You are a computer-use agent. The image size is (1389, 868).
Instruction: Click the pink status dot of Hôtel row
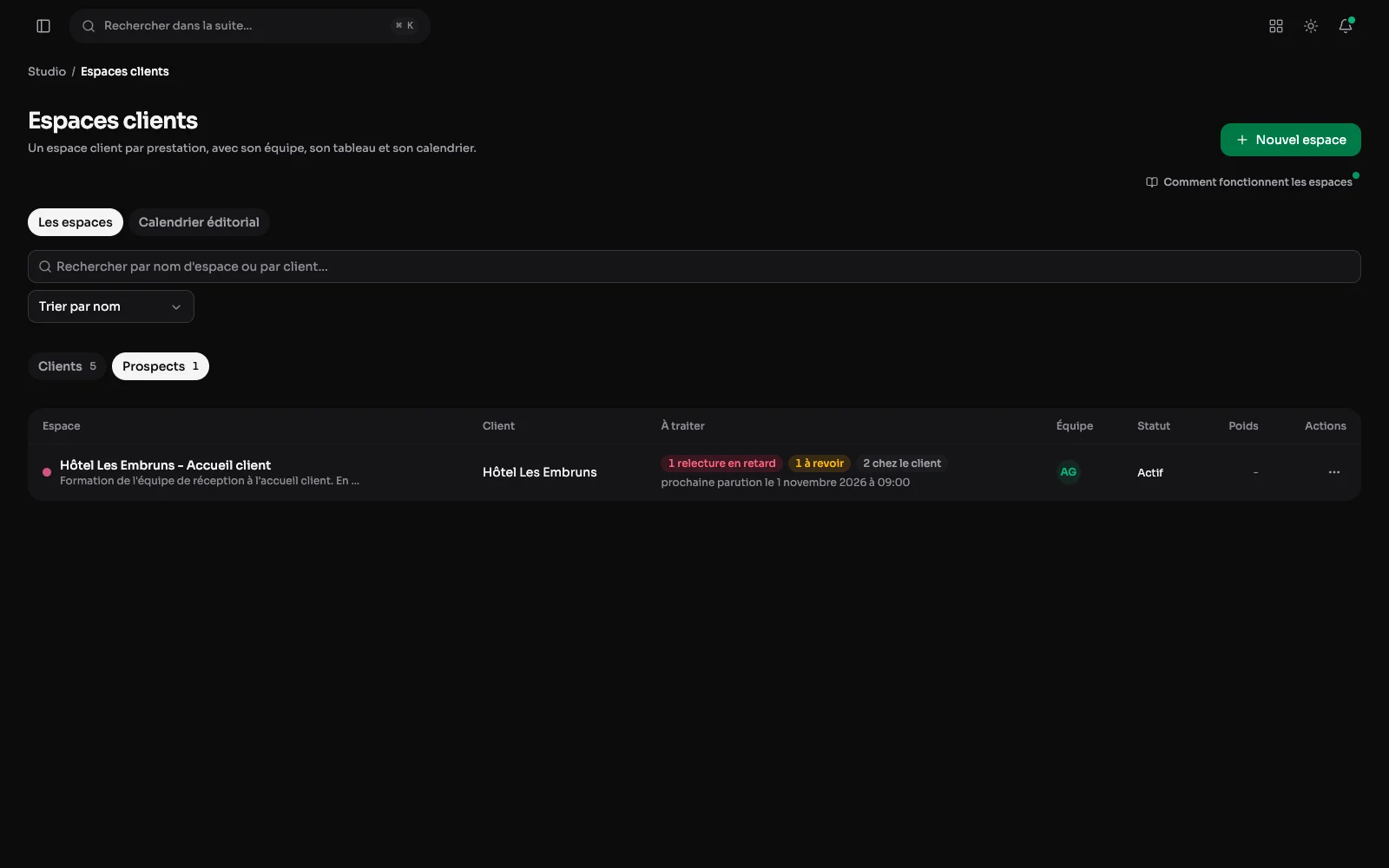[47, 472]
